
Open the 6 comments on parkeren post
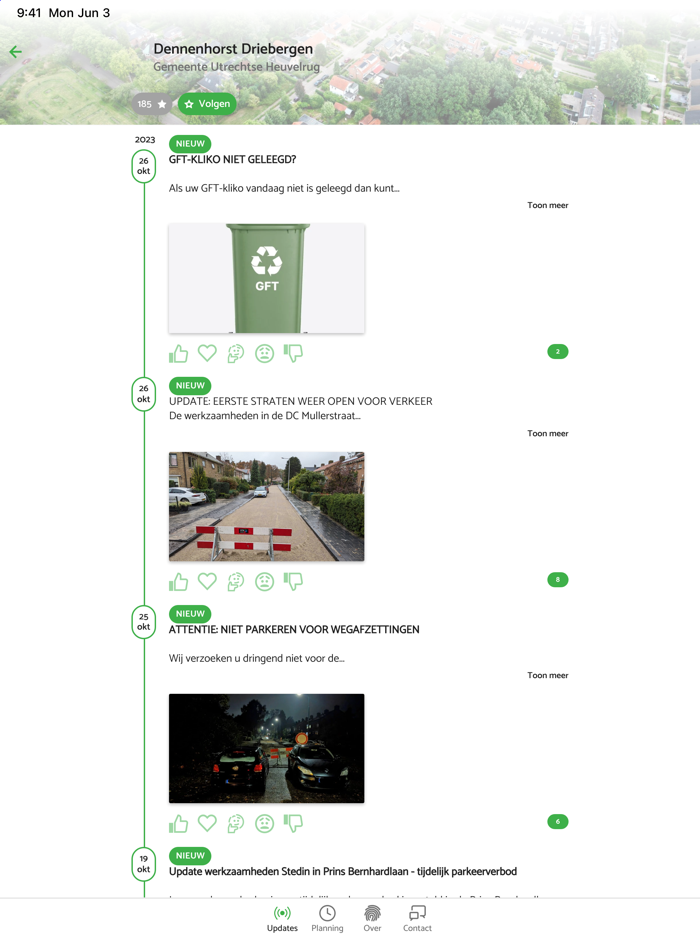(558, 821)
